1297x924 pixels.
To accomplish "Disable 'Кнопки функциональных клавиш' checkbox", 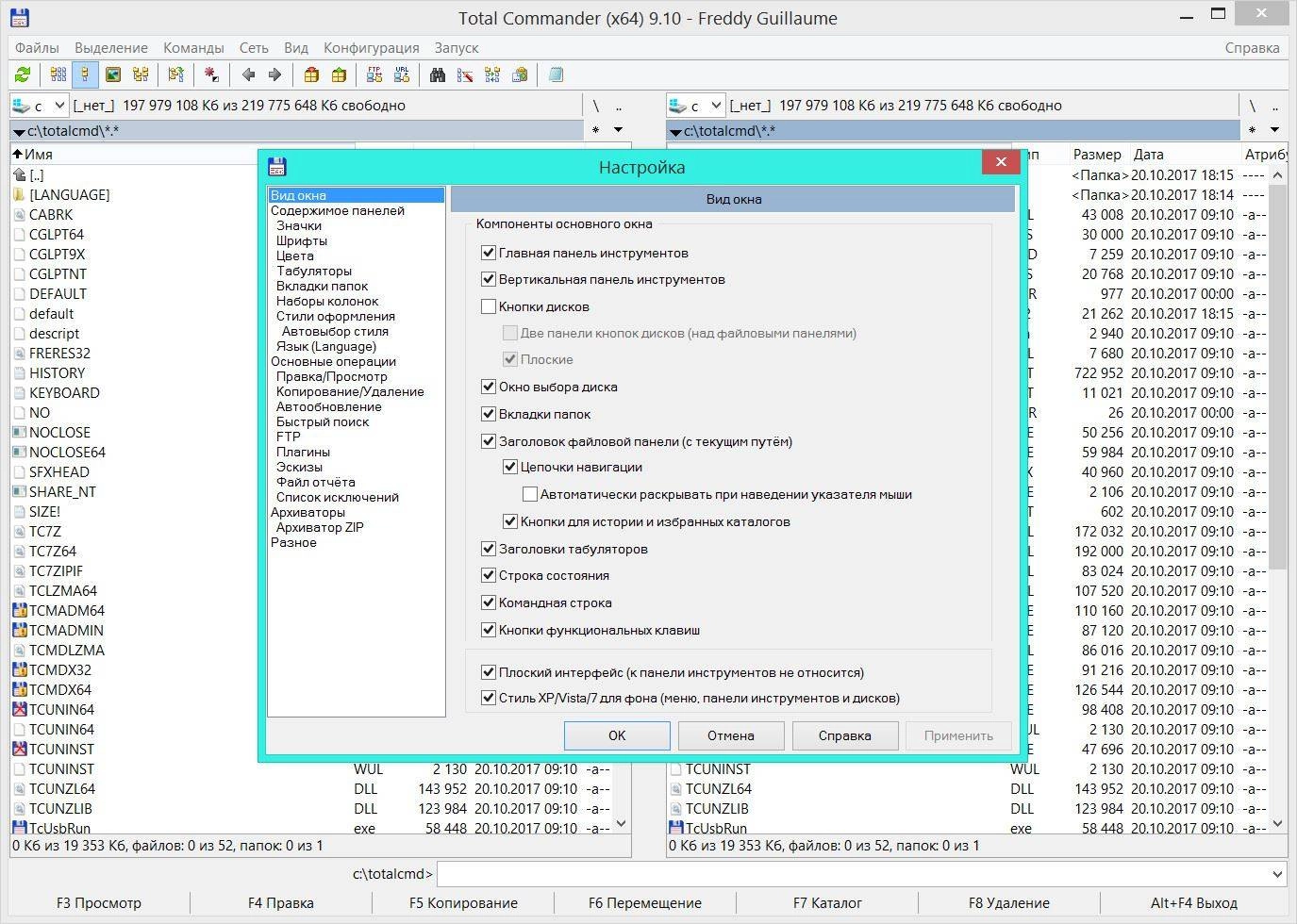I will [x=489, y=630].
